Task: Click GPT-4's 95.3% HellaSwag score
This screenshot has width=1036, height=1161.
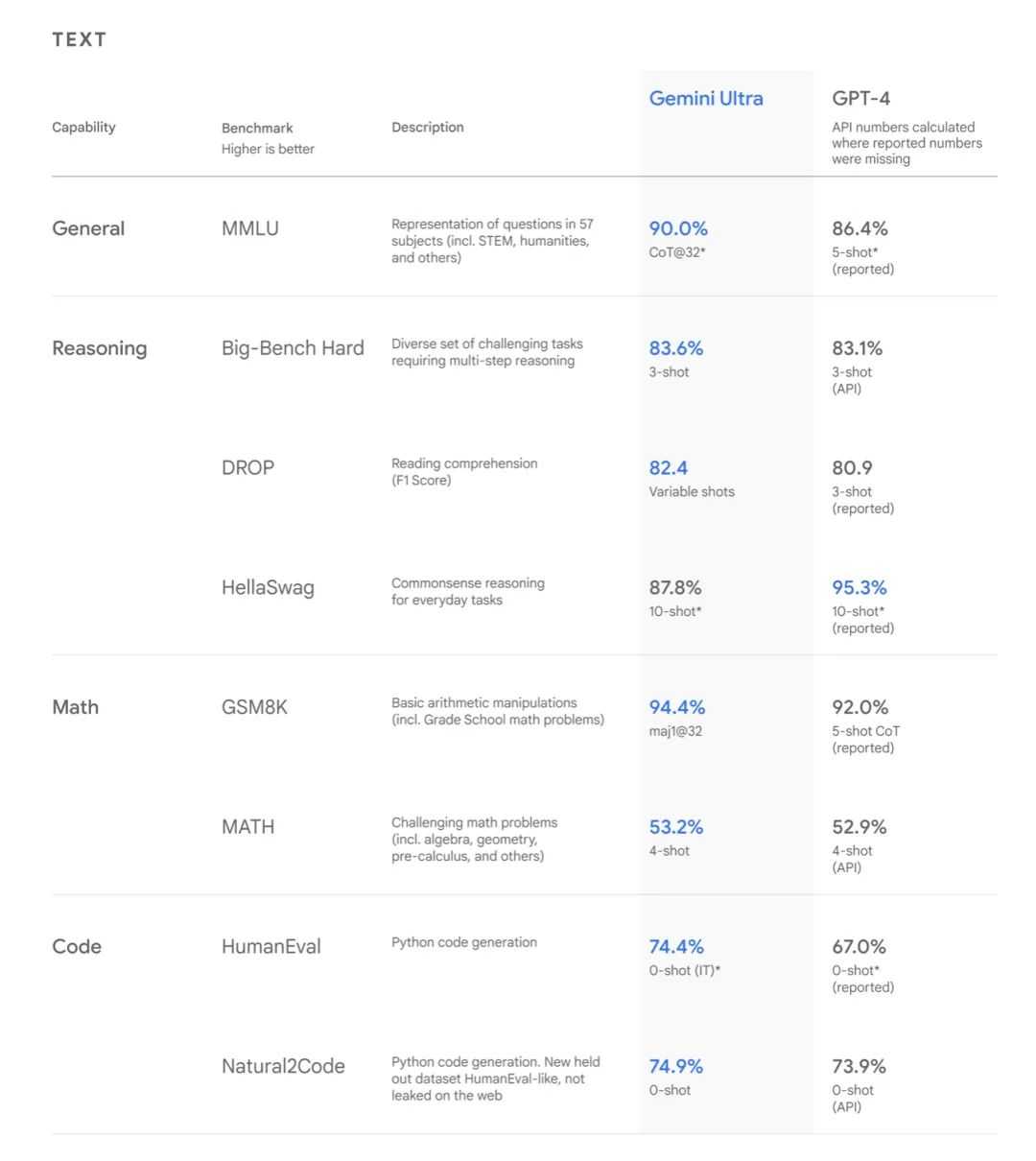Action: (x=859, y=587)
